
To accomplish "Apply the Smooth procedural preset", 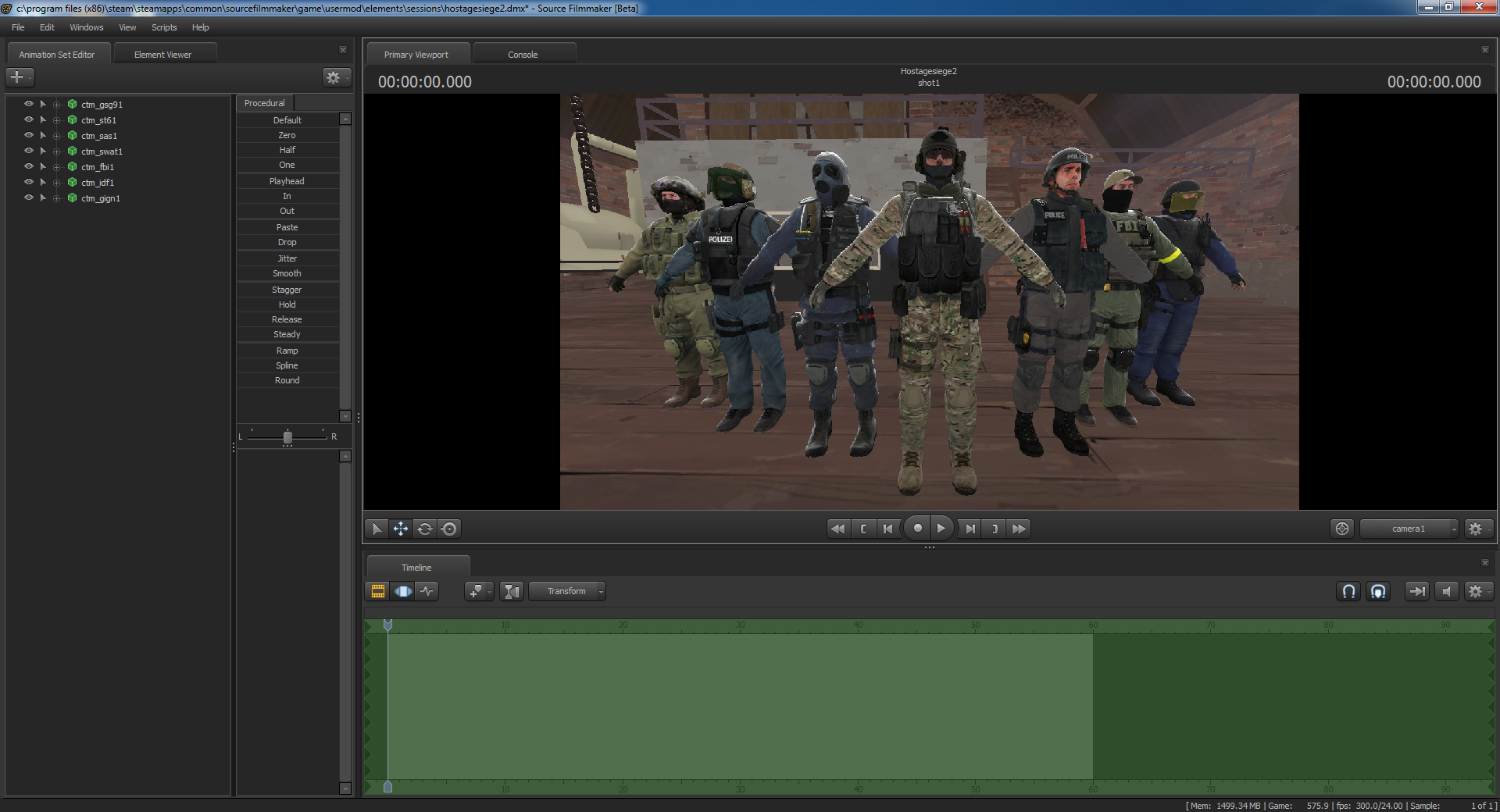I will [287, 273].
